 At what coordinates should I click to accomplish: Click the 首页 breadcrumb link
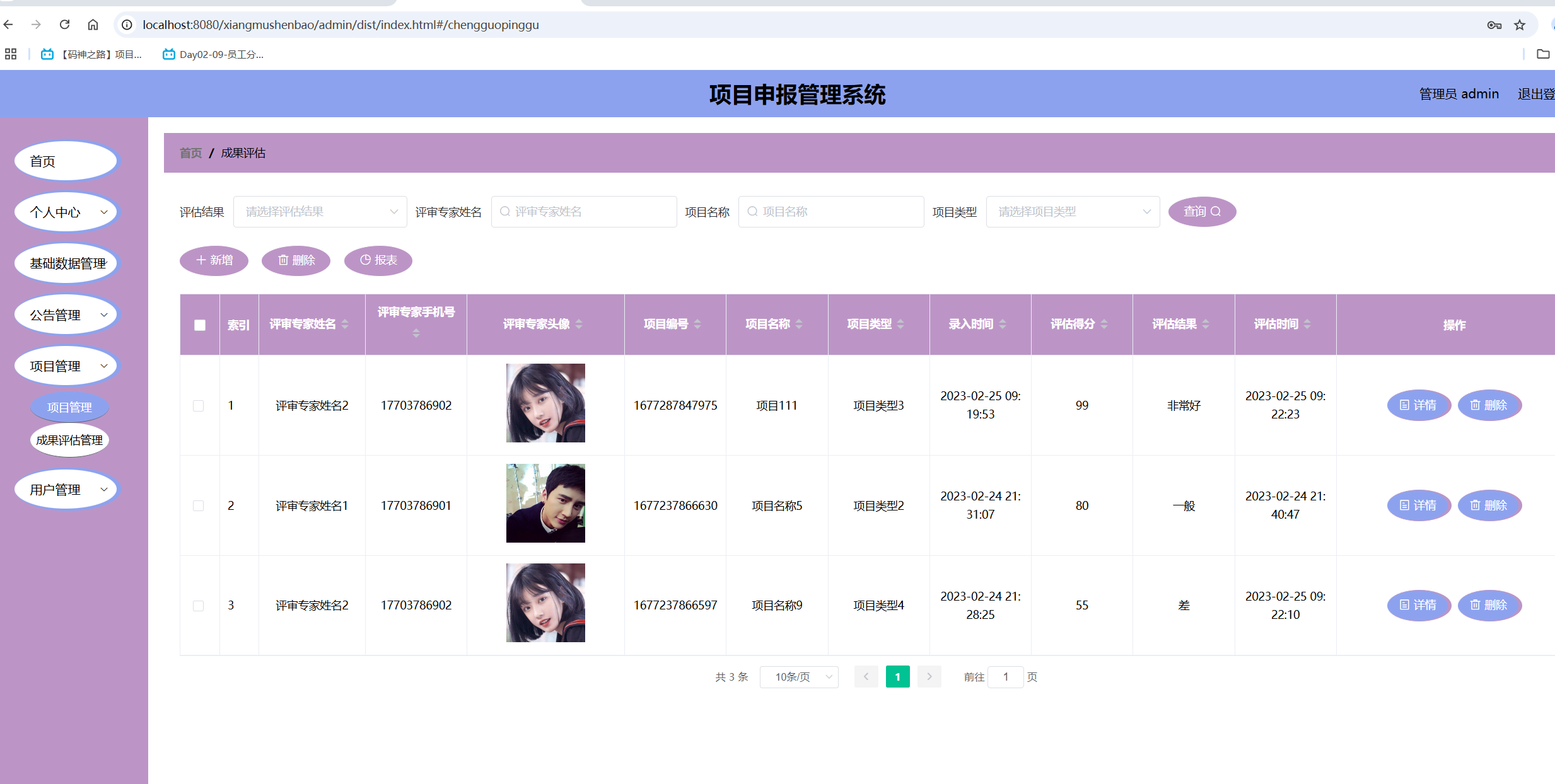coord(190,153)
